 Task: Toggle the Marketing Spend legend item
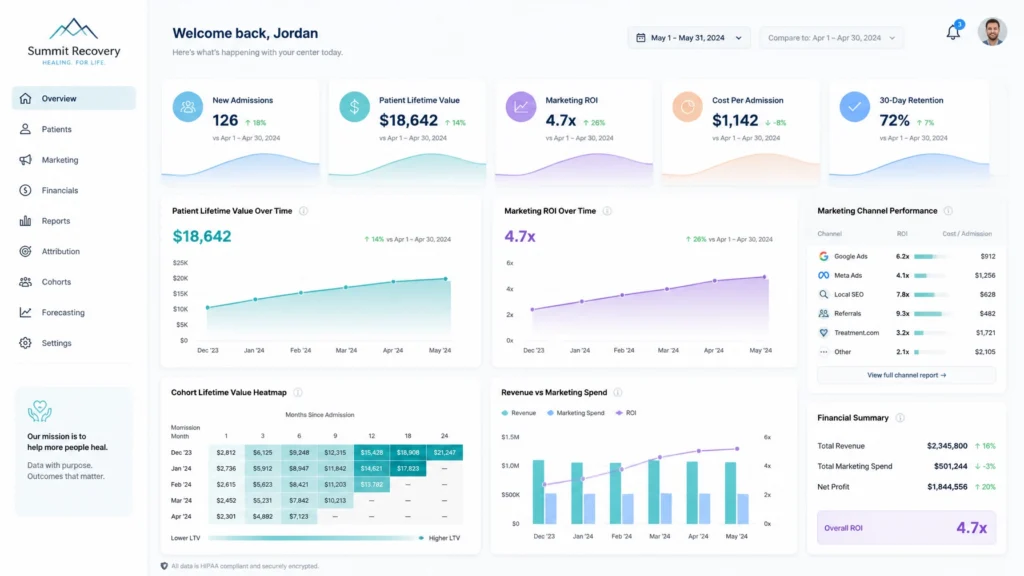[x=575, y=413]
